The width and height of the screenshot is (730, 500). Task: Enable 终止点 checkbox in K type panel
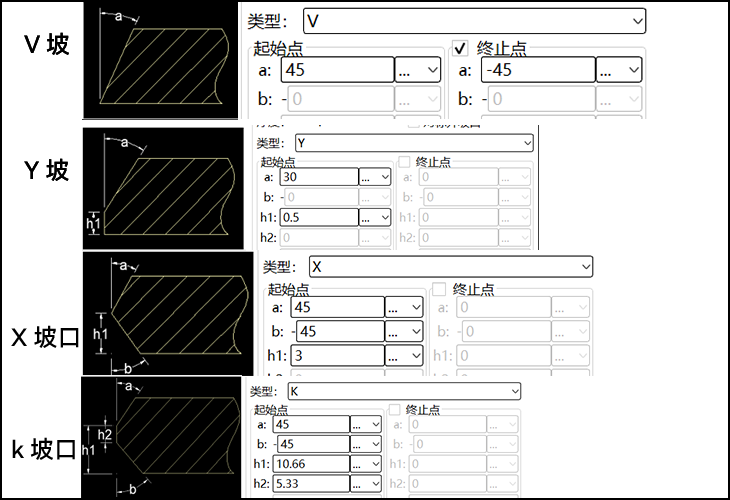(x=393, y=410)
